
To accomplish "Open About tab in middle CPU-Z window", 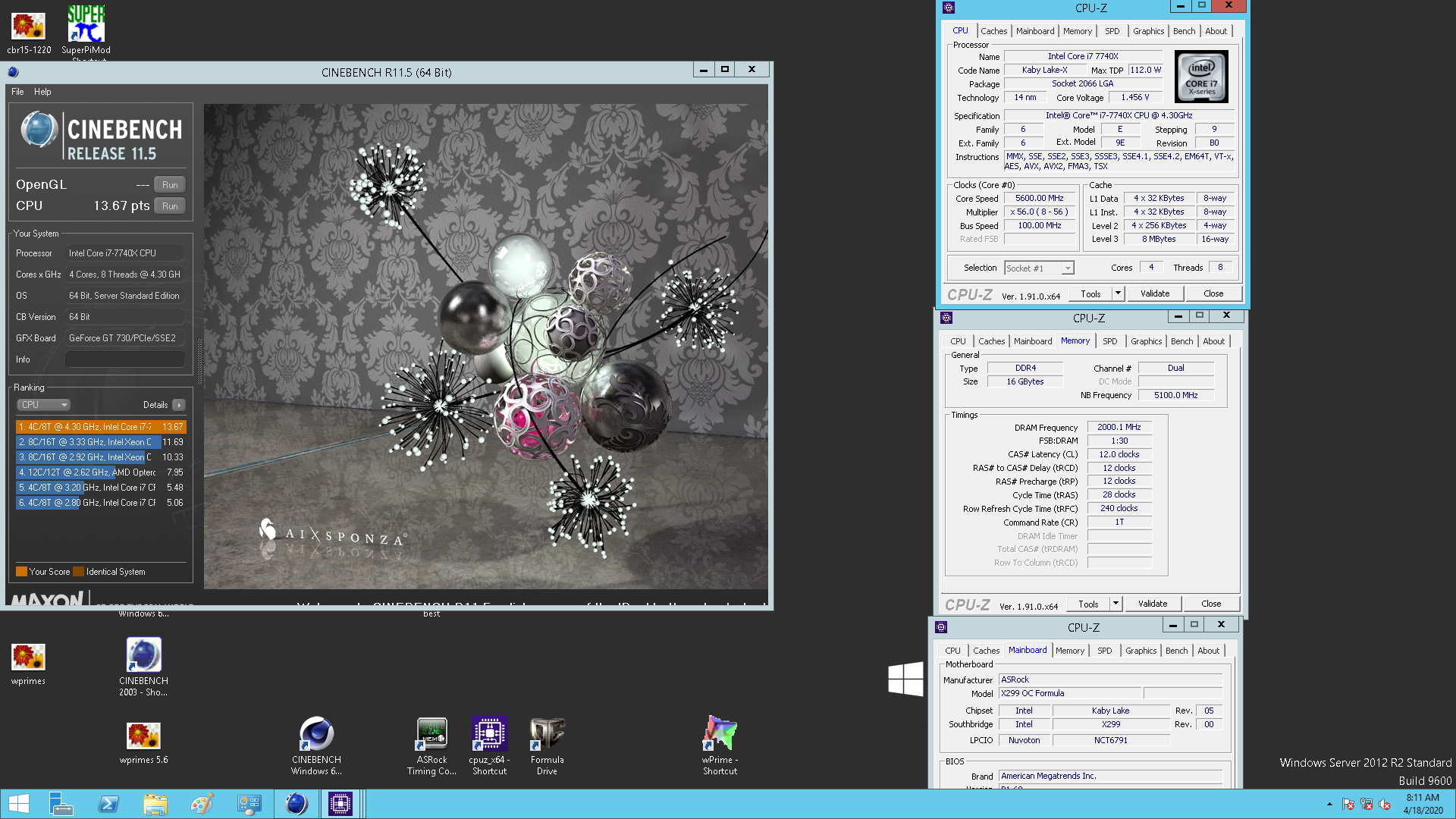I will 1213,341.
